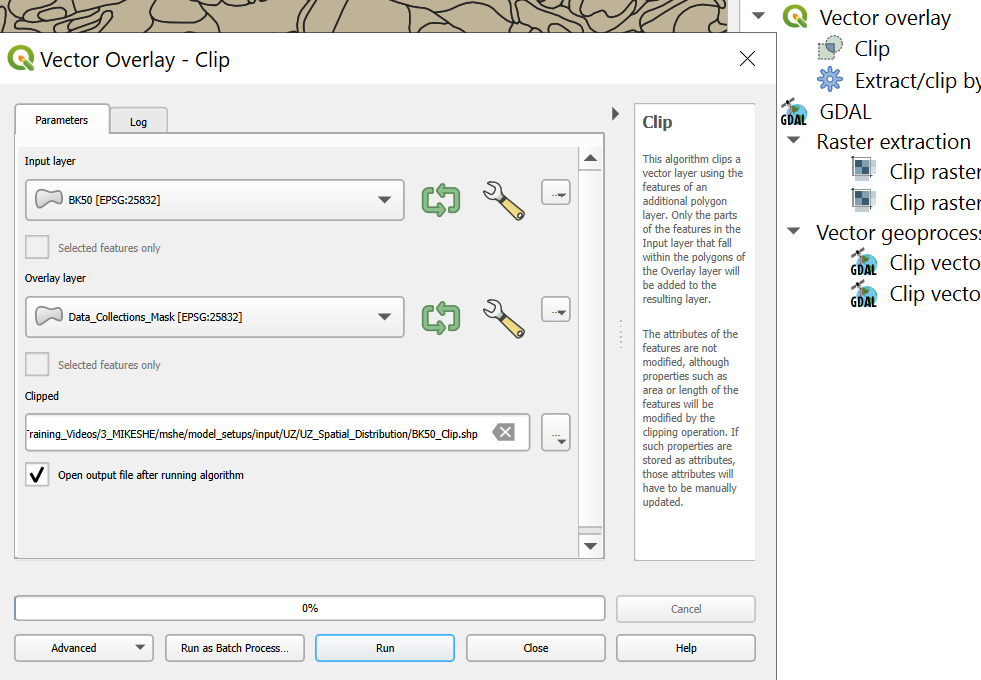Select Extract/clip by extent gear icon
981x680 pixels.
830,79
